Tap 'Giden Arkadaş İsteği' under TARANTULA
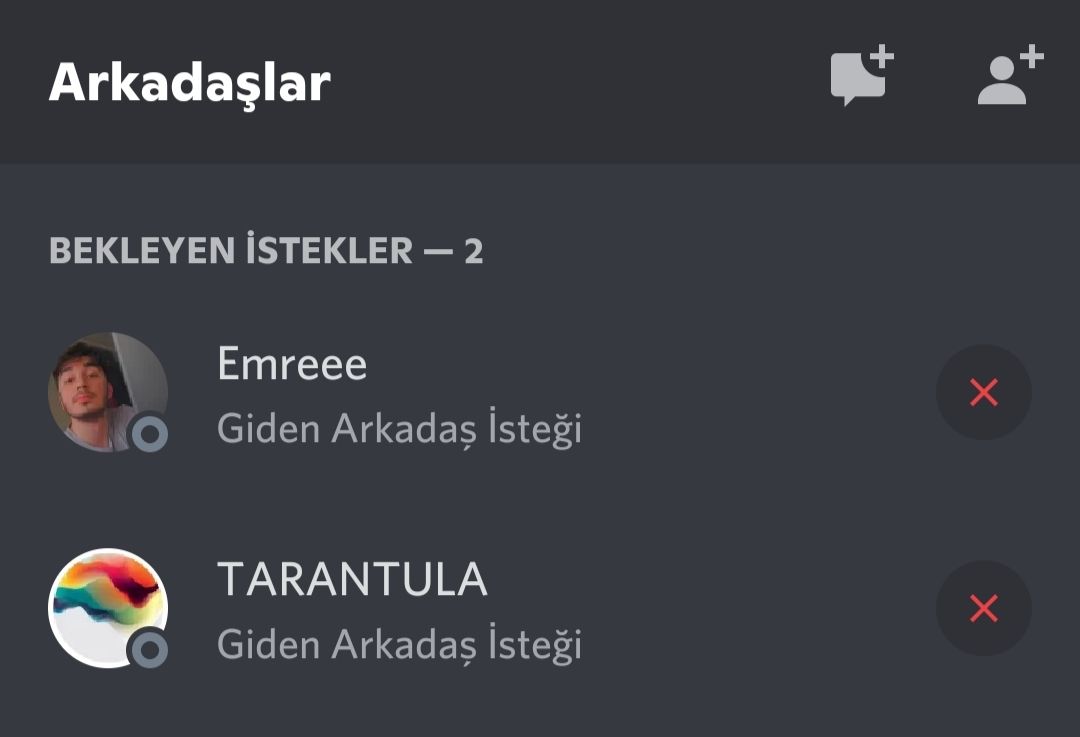The height and width of the screenshot is (737, 1080). tap(399, 645)
